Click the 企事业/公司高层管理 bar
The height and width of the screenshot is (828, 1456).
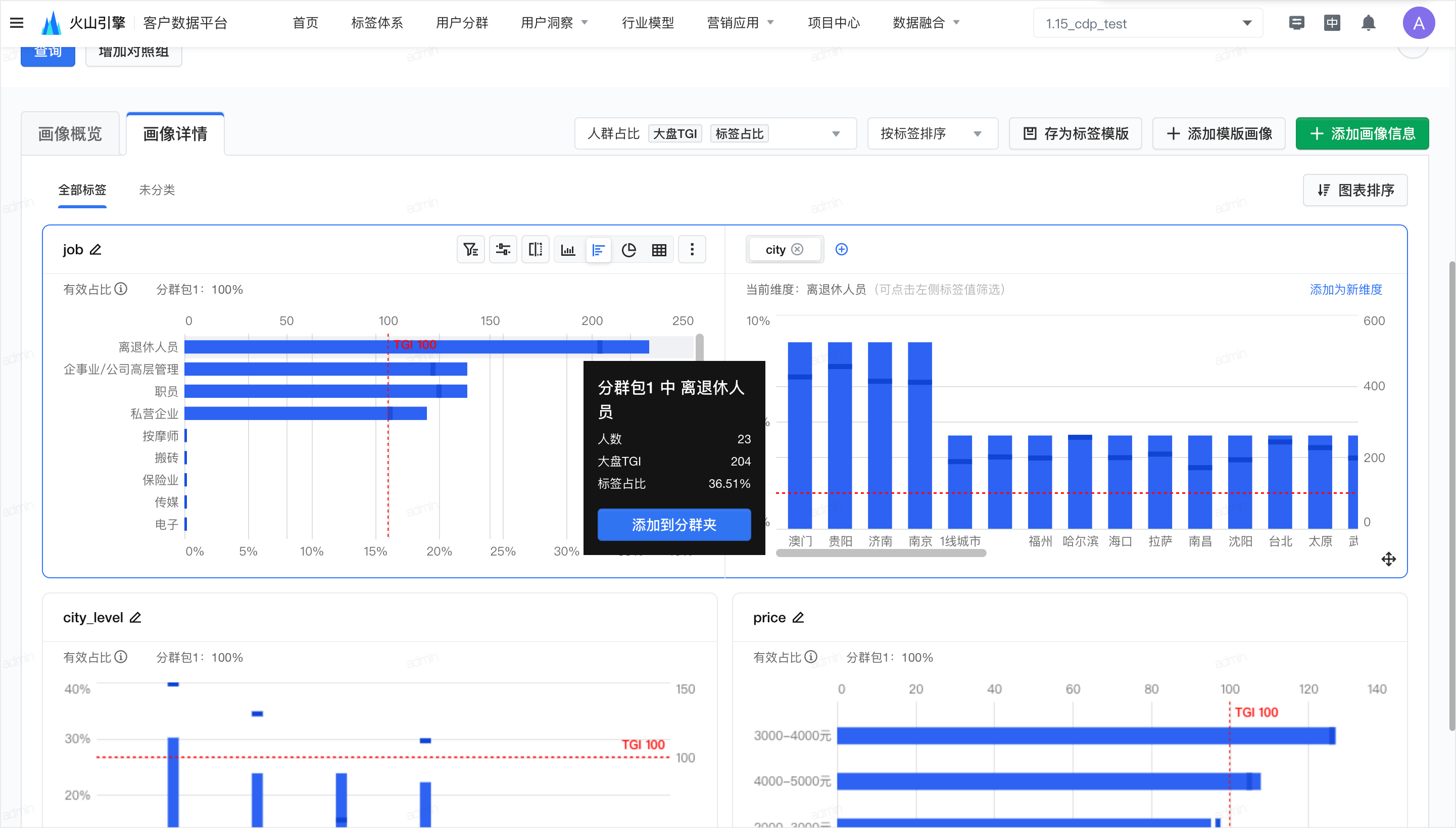click(x=326, y=369)
